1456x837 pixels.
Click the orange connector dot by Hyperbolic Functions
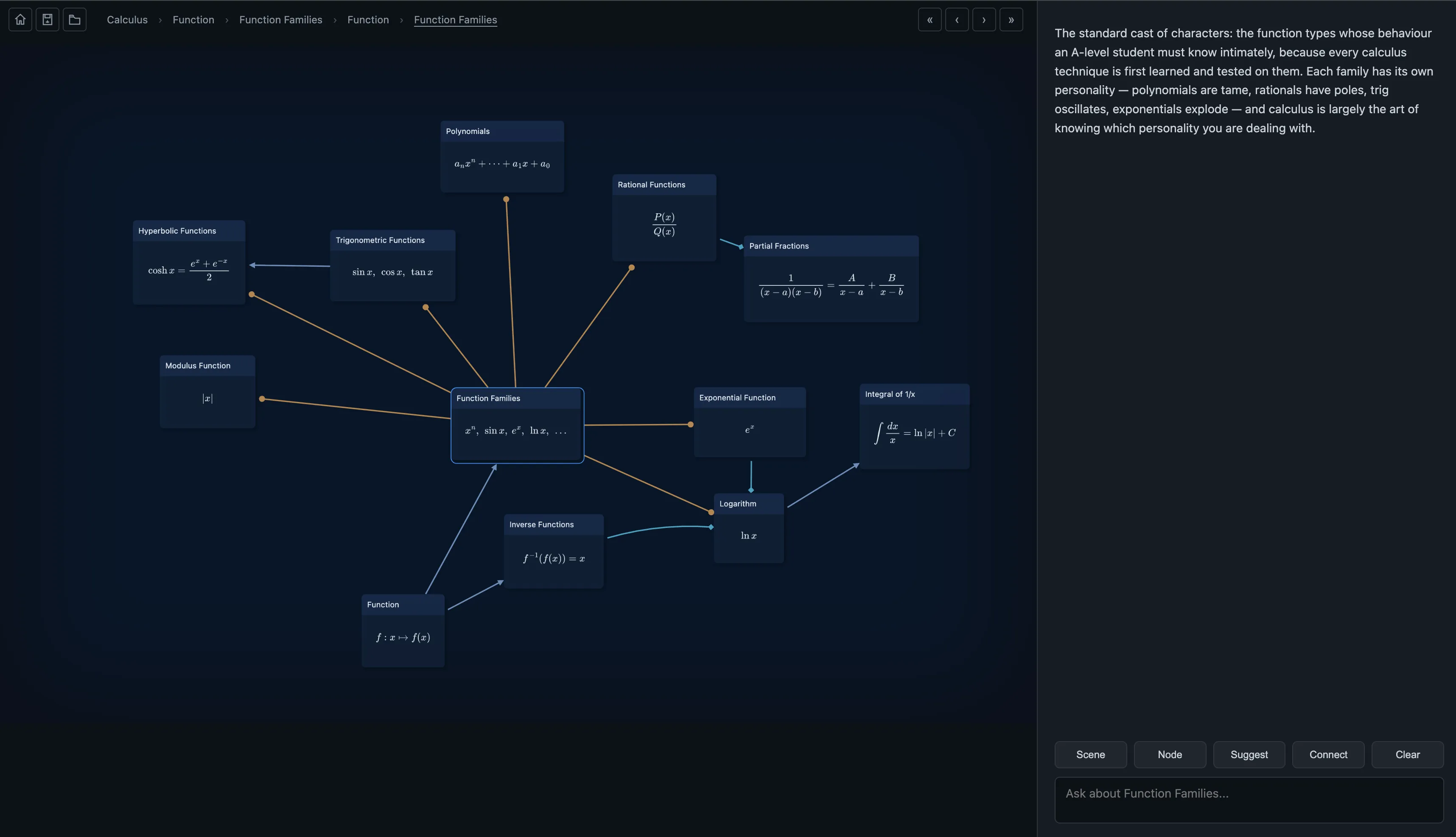(251, 294)
